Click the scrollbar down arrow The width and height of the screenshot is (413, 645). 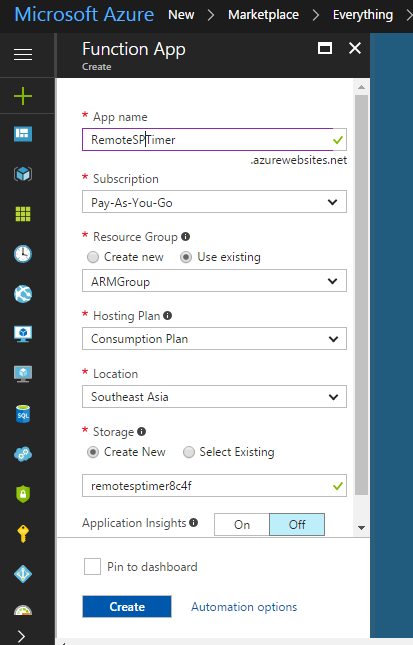pyautogui.click(x=362, y=528)
